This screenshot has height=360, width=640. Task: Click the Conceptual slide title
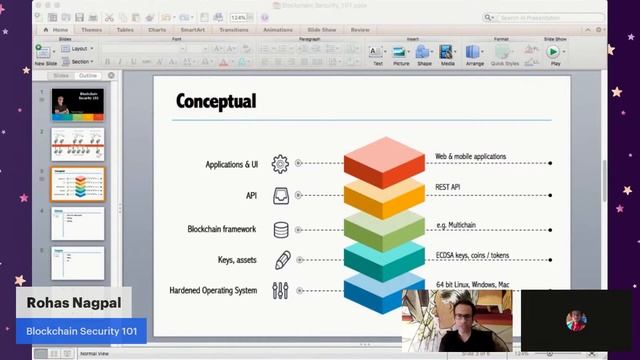pyautogui.click(x=216, y=101)
